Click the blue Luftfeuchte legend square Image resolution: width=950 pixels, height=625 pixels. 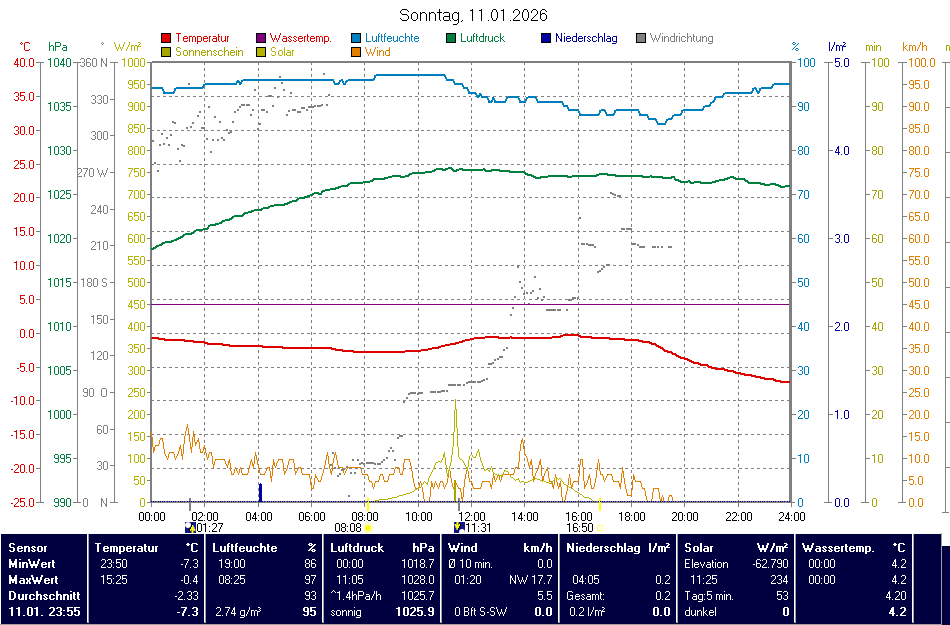click(357, 39)
